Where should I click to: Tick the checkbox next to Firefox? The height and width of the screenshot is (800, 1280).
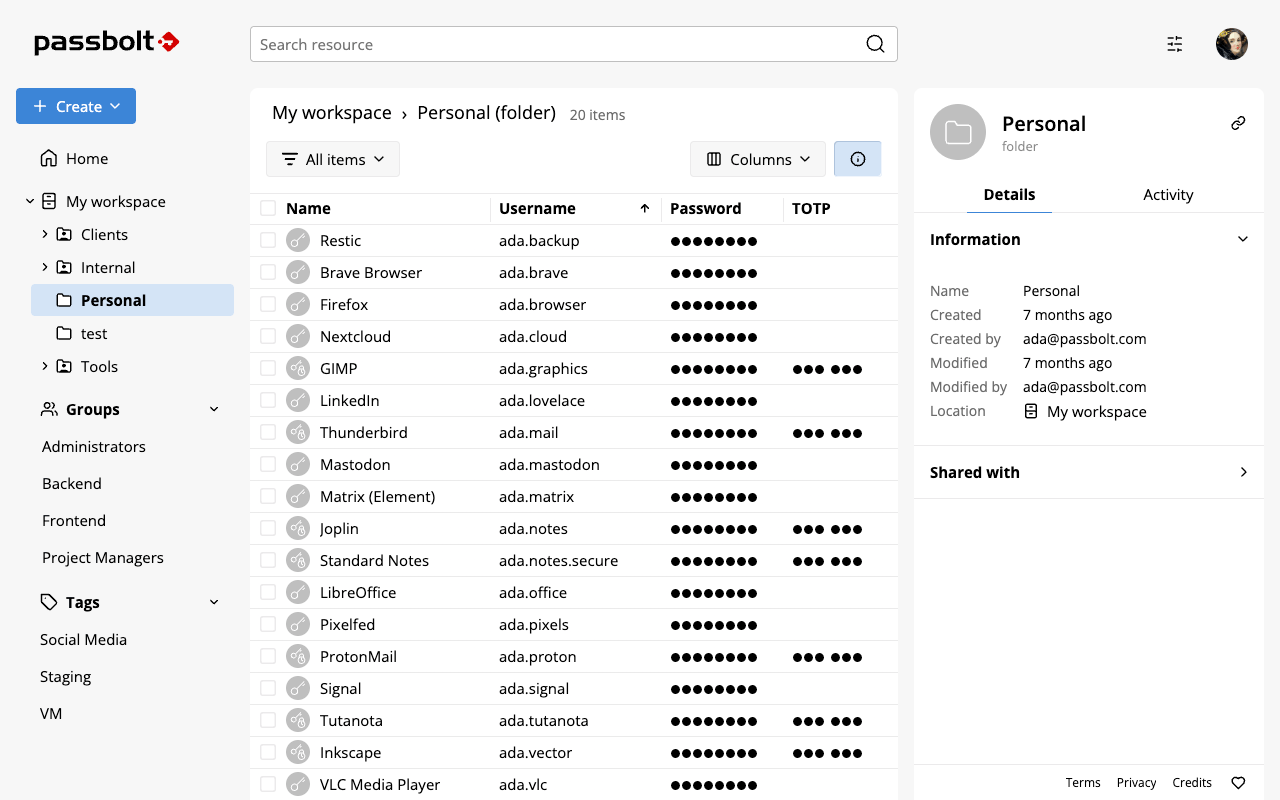(267, 304)
